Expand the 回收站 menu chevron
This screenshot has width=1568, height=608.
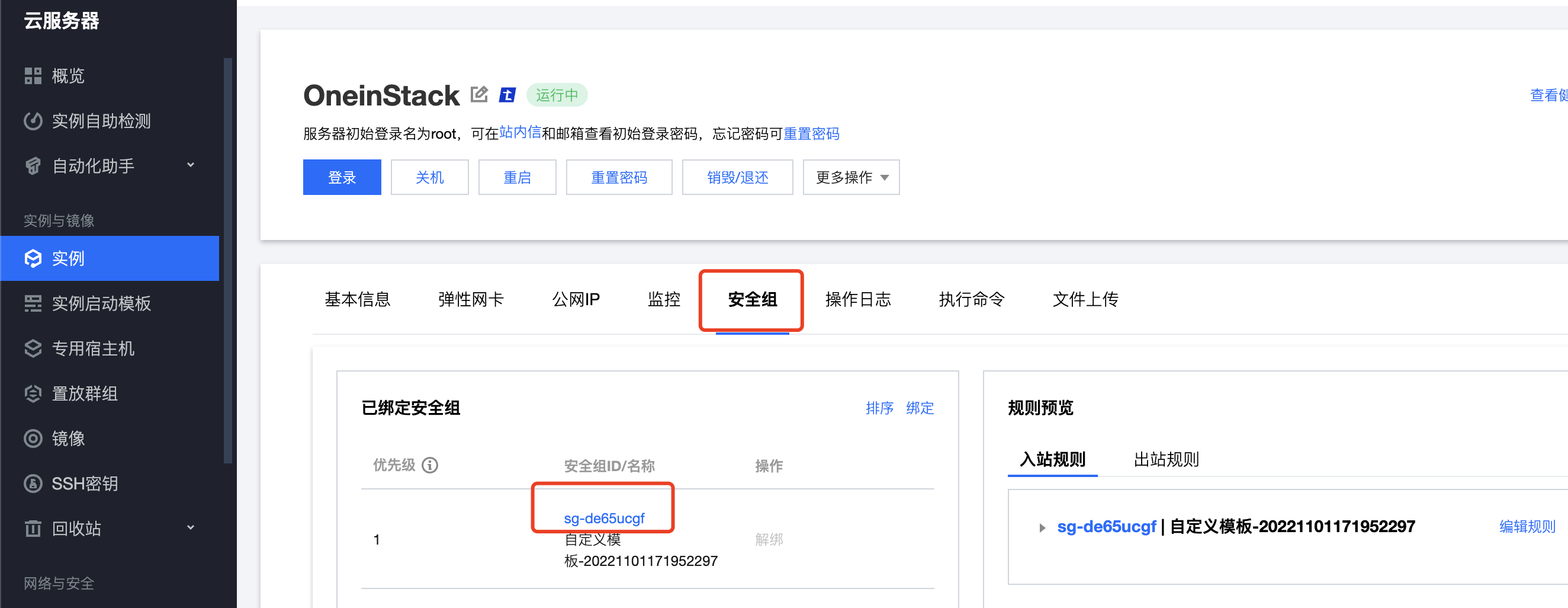click(191, 527)
